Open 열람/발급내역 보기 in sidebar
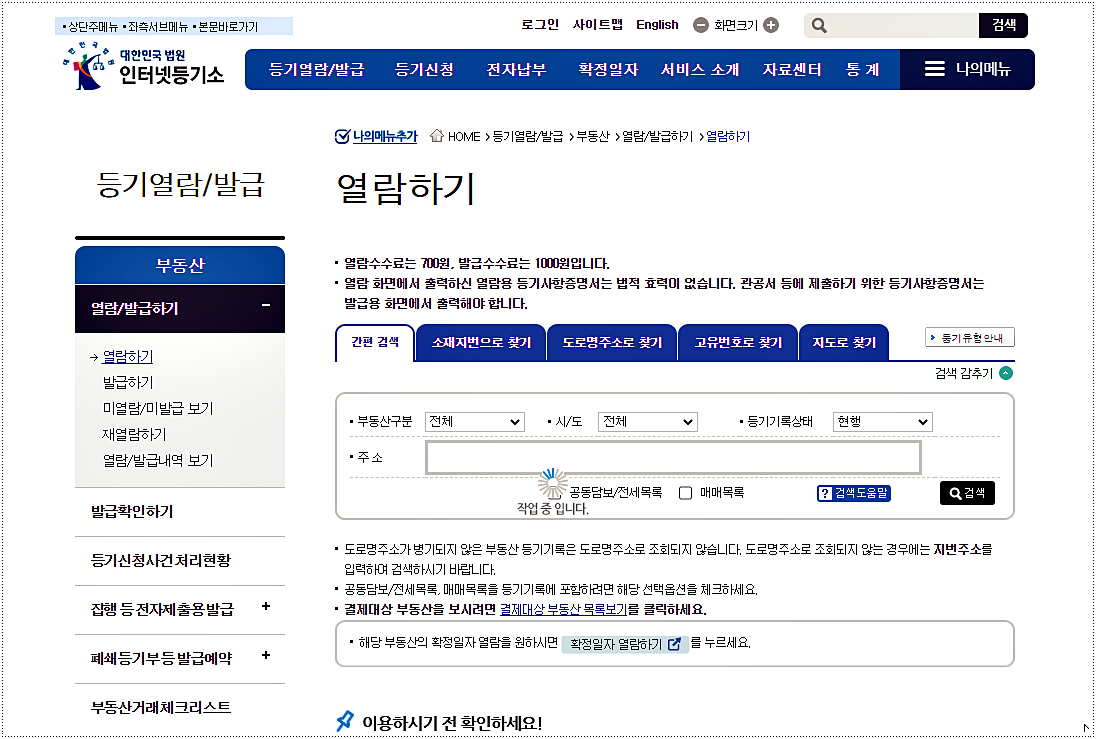The image size is (1096, 739). pos(158,460)
